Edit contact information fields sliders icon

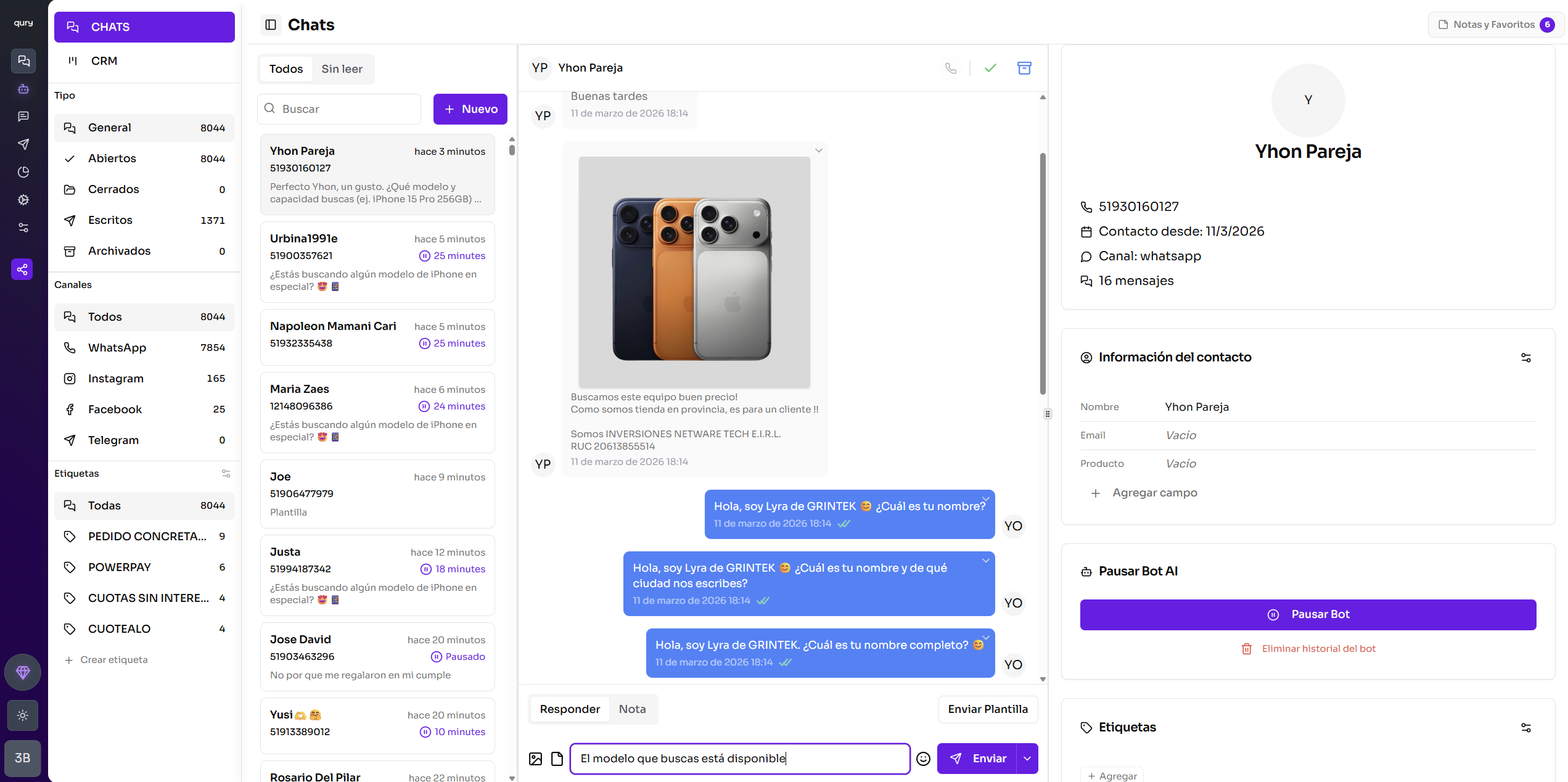click(x=1526, y=358)
